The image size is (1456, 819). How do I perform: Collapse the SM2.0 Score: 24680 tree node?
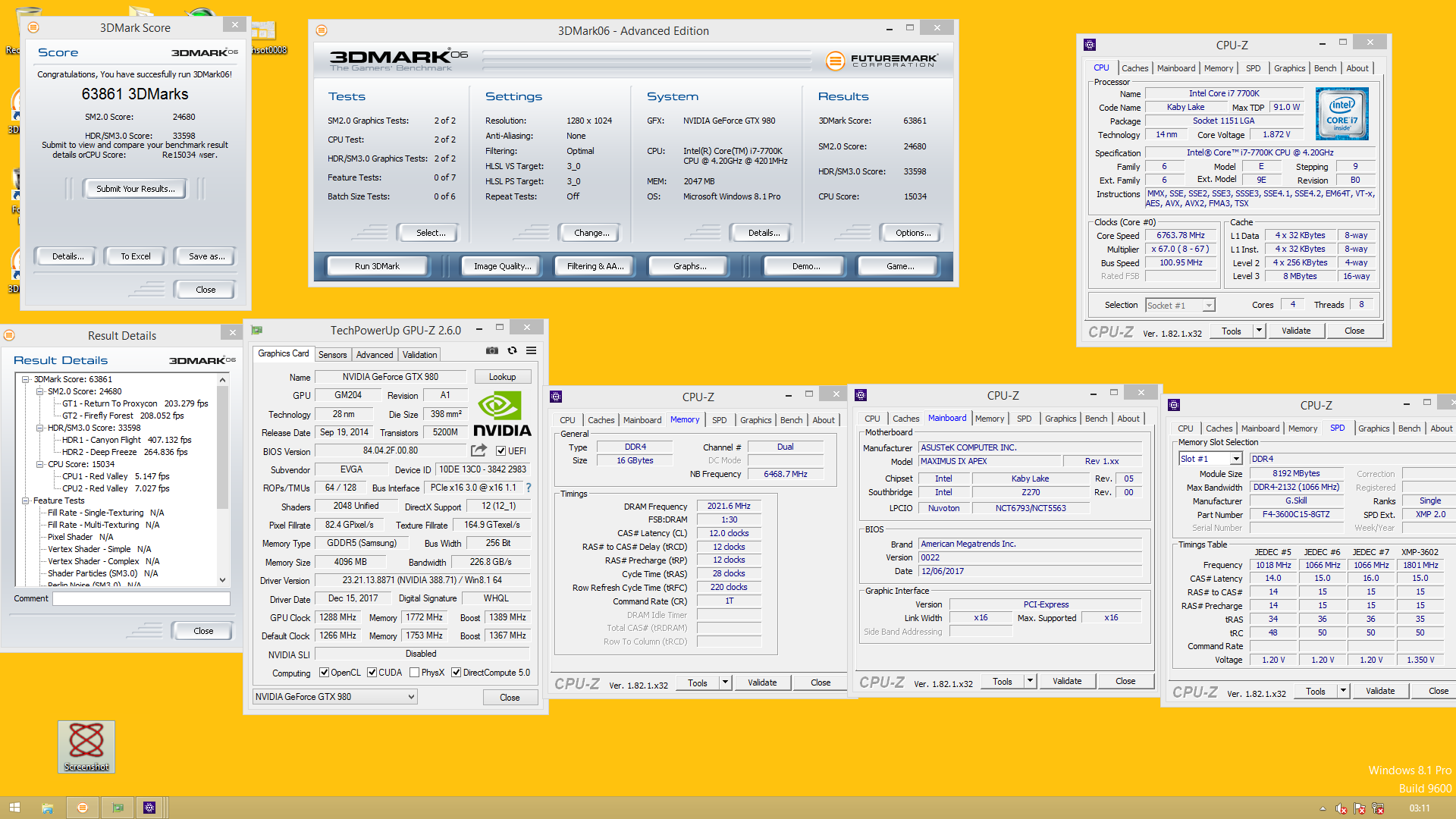(39, 391)
